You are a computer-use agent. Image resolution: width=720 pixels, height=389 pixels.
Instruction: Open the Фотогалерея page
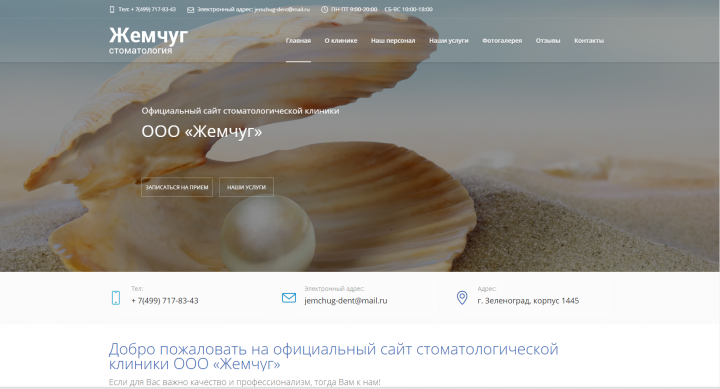[502, 40]
